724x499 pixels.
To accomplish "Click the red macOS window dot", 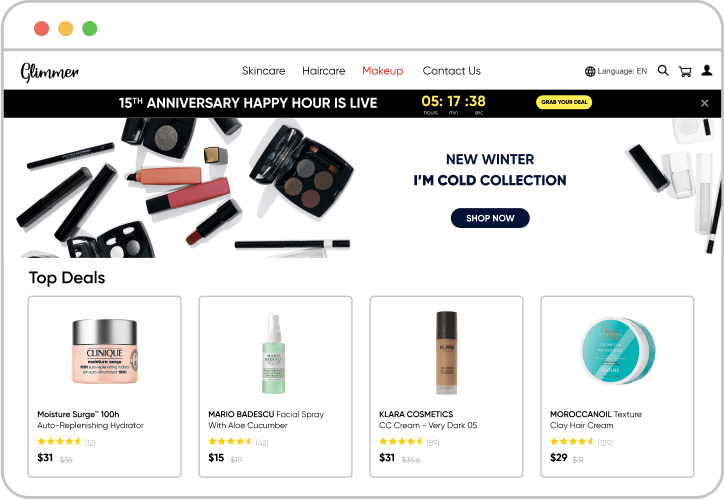I will point(42,29).
